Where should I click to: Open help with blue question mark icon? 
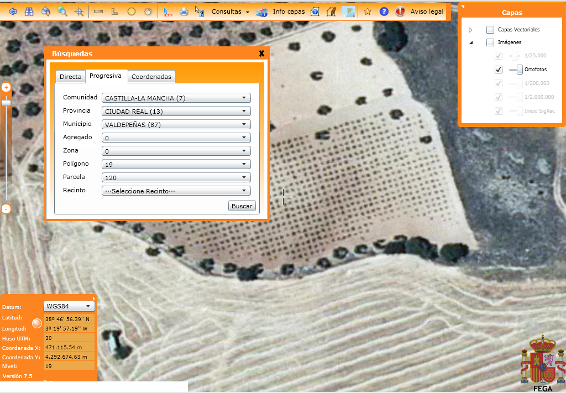[x=384, y=12]
